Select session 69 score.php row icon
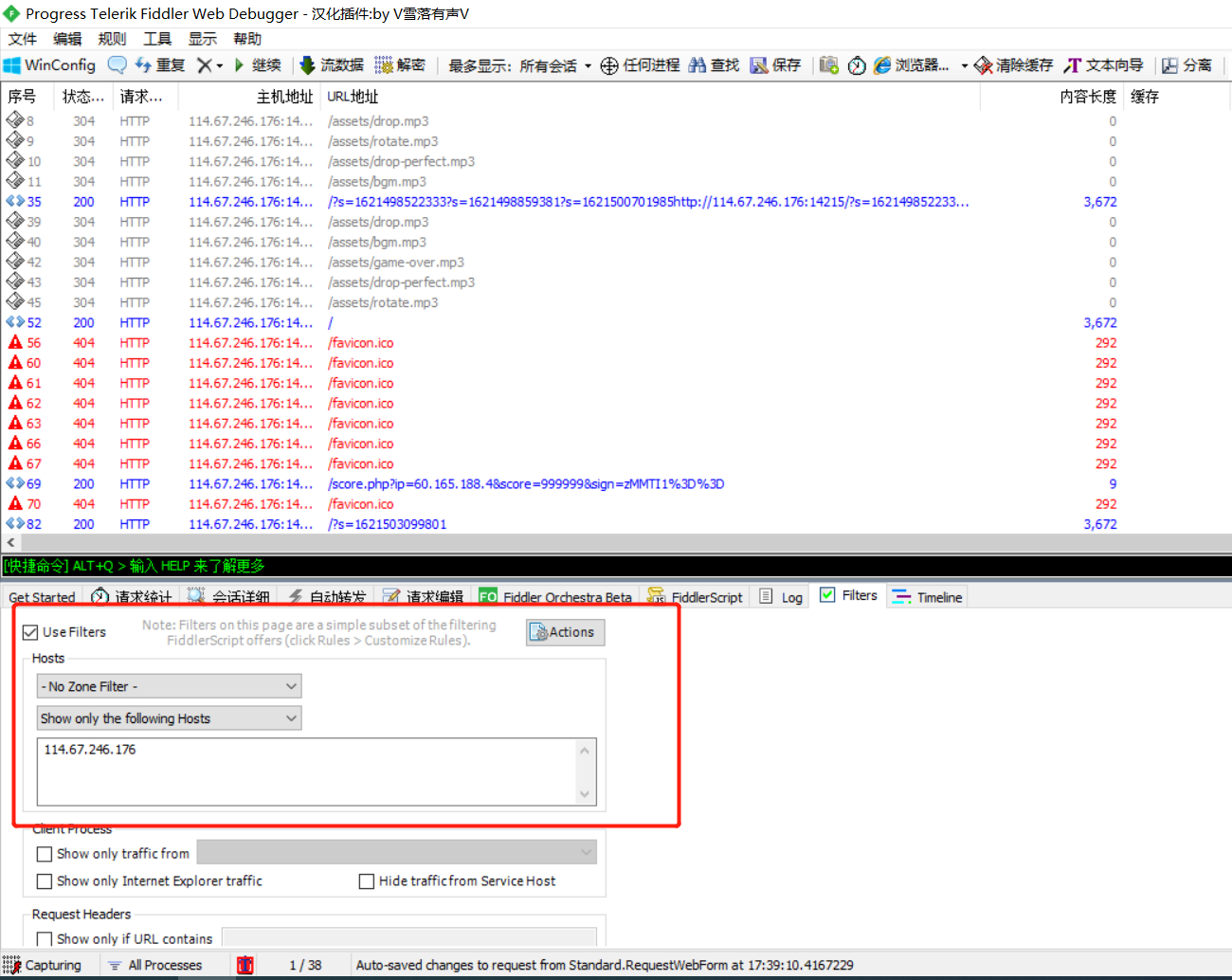The height and width of the screenshot is (980, 1232). [x=15, y=483]
